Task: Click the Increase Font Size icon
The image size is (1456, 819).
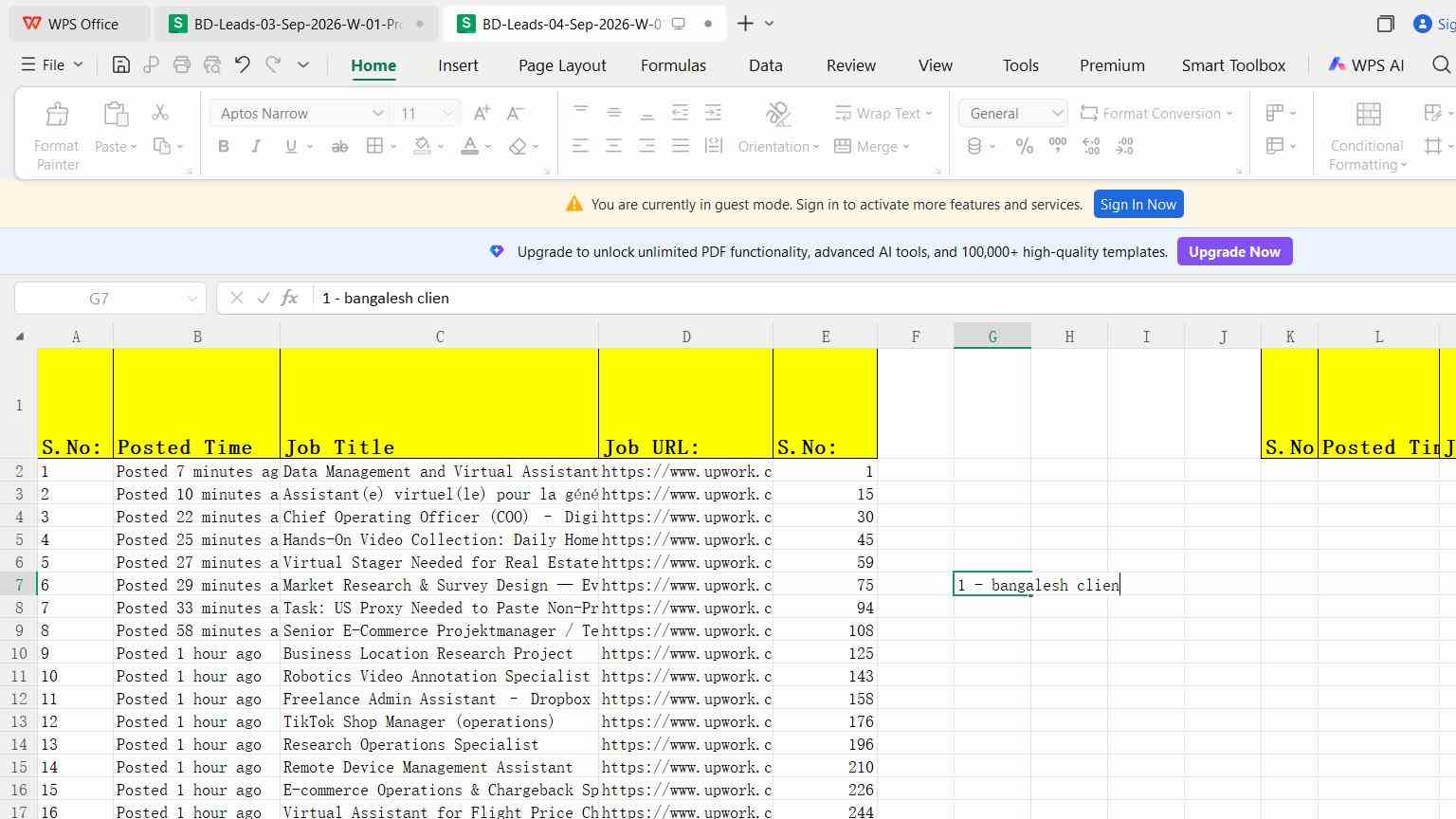Action: pyautogui.click(x=482, y=113)
